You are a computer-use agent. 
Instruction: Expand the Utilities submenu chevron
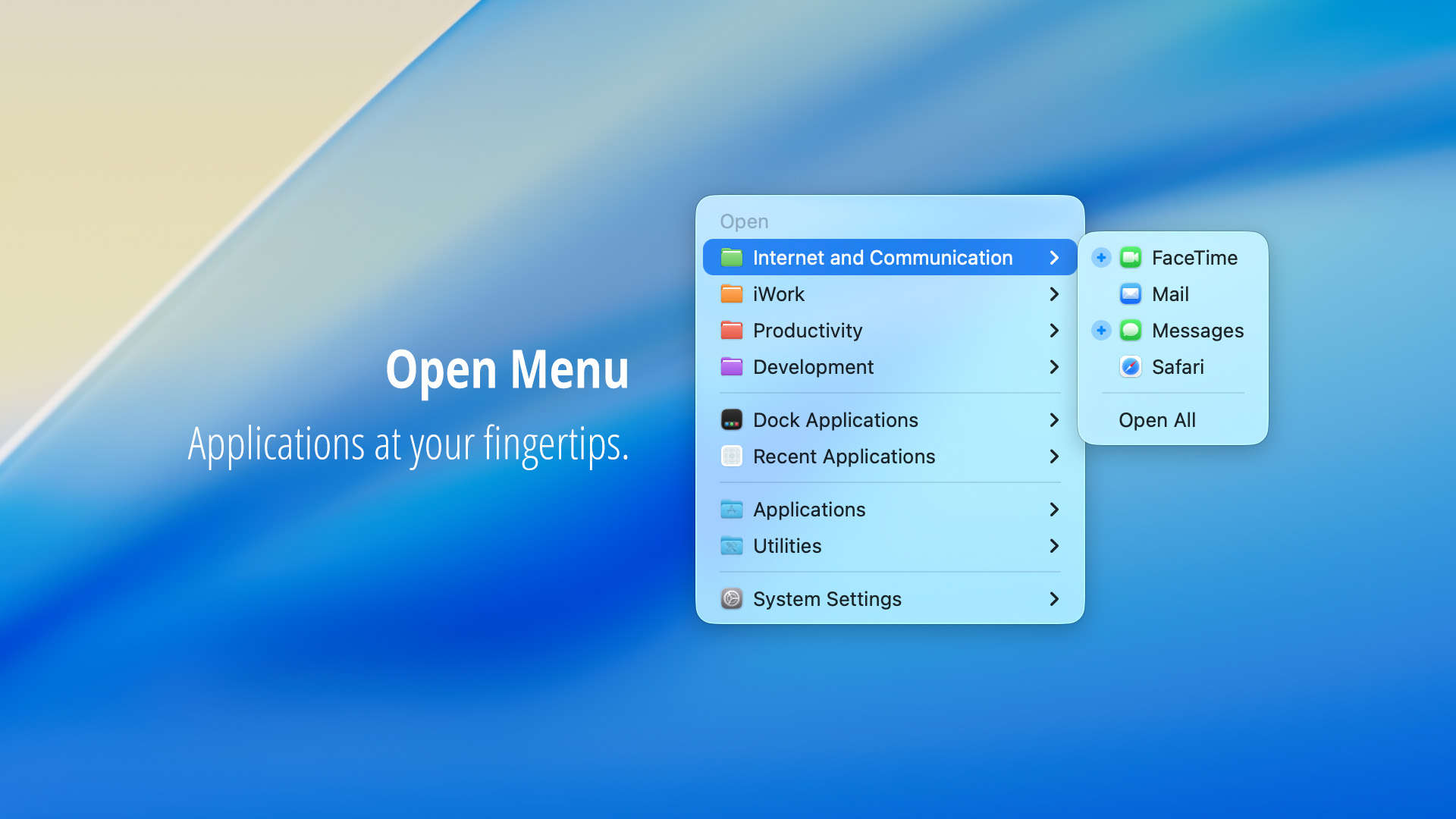click(x=1054, y=546)
